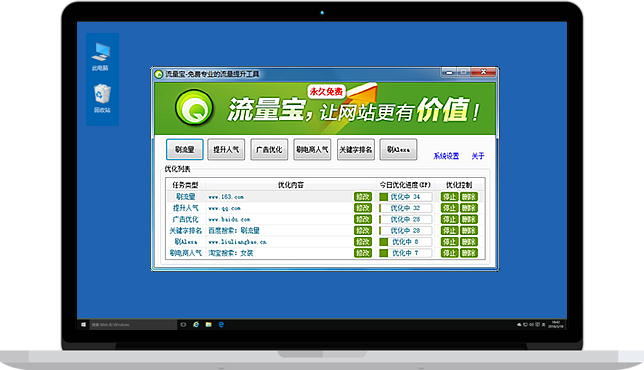
Task: Select the 刷Alexa tab
Action: (398, 149)
